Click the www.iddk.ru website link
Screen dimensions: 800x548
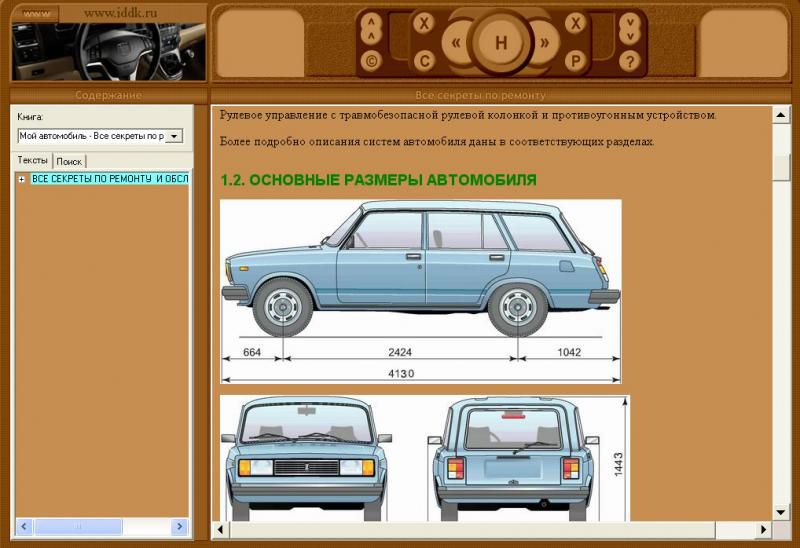122,13
